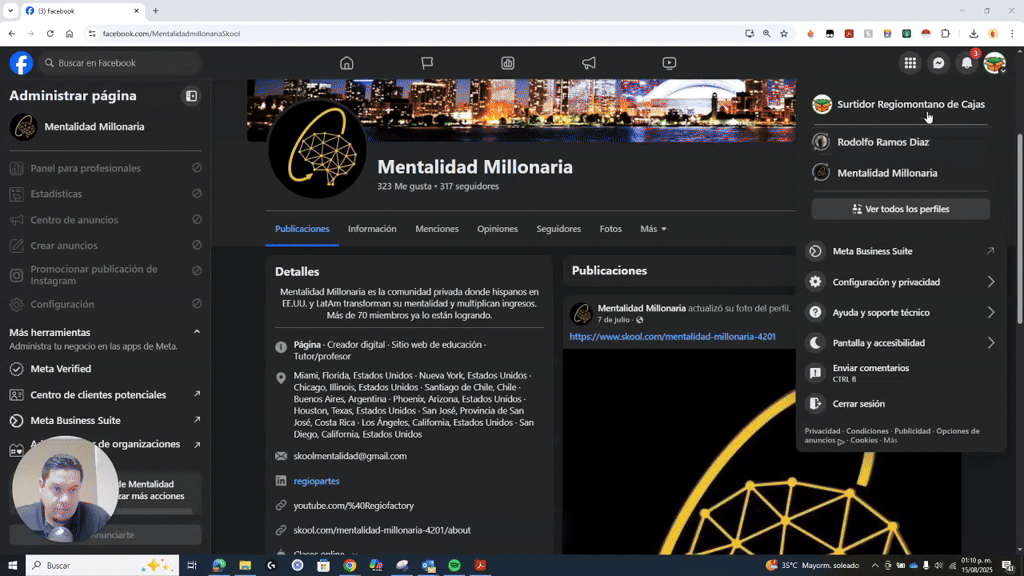Open the skool.com about page link
Screen dimensions: 1024x576
[x=381, y=530]
